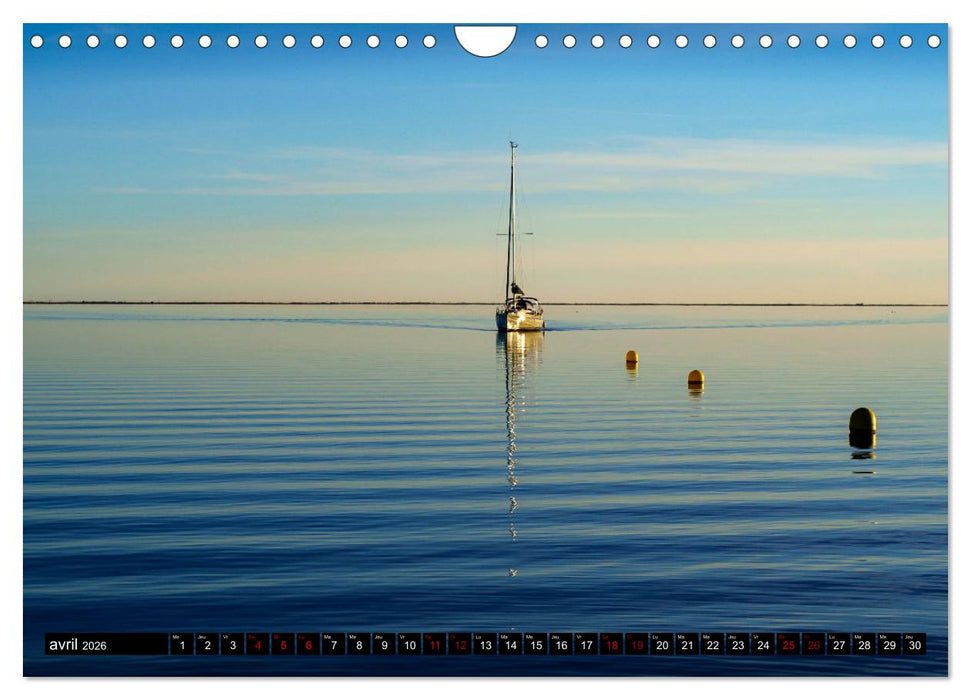The image size is (971, 700).
Task: Click the last binding hole at top right
Action: (934, 41)
